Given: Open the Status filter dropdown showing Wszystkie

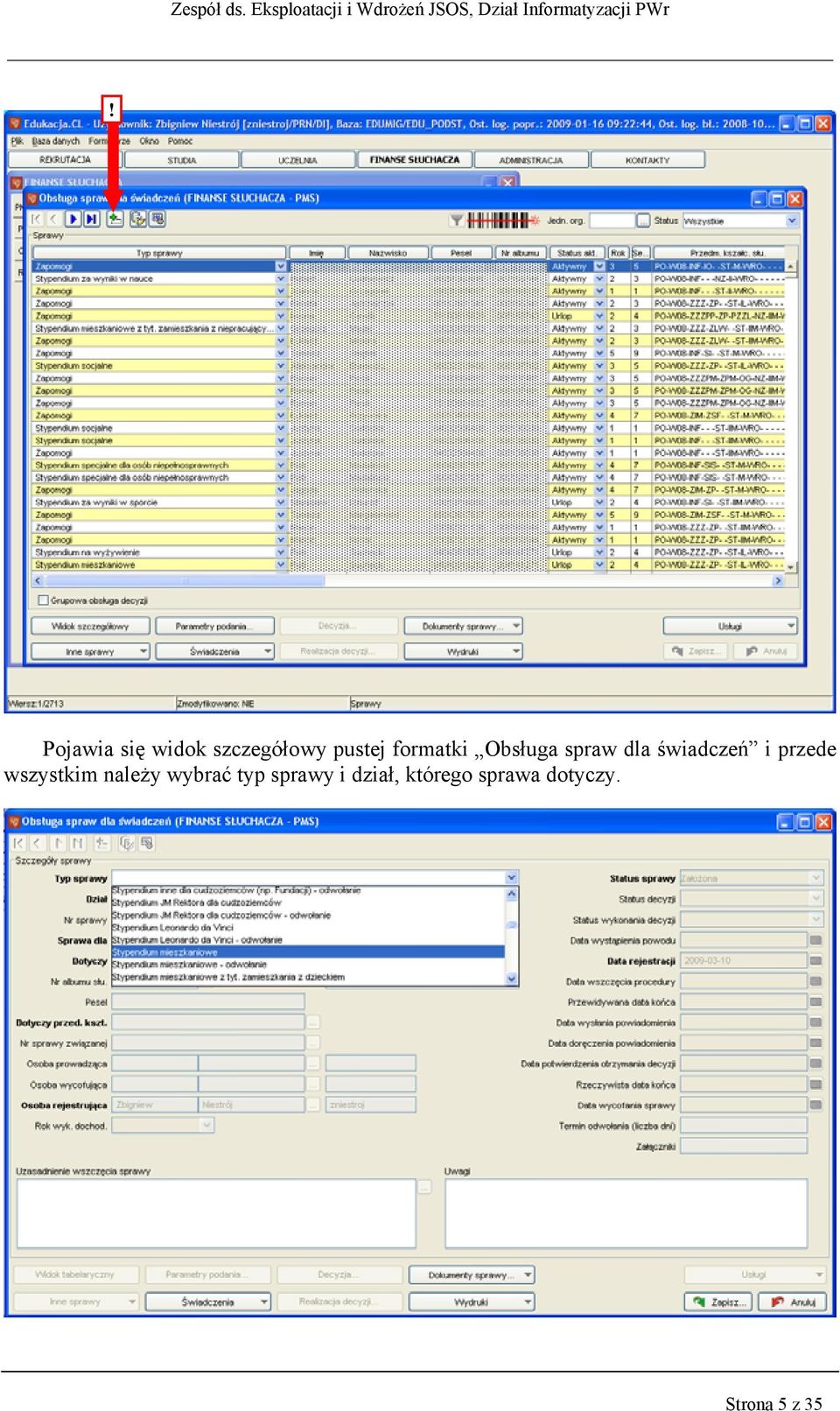Looking at the screenshot, I should [791, 221].
